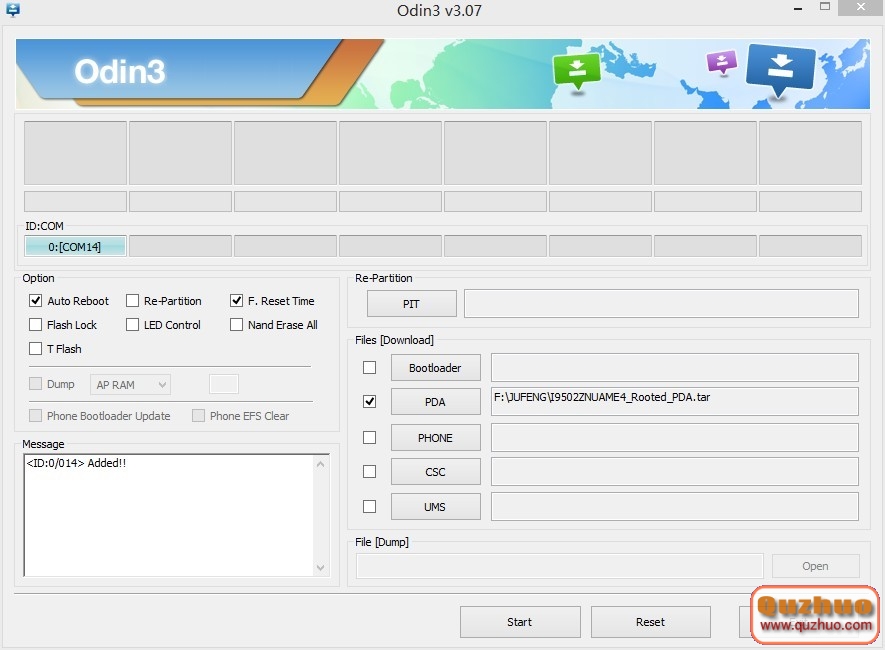This screenshot has width=885, height=650.
Task: Check the T Flash option
Action: [x=35, y=349]
